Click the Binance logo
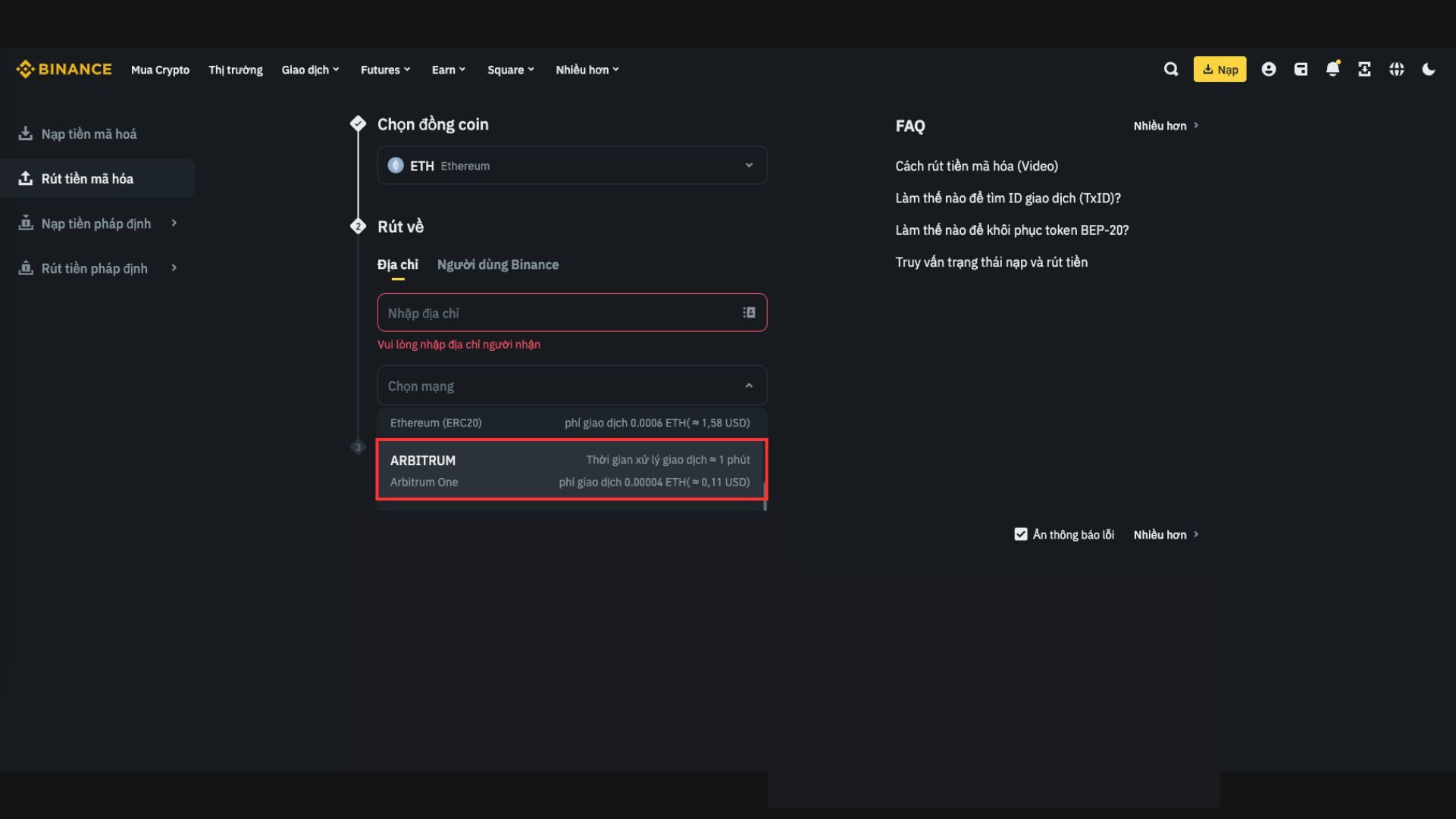Screen dimensions: 1456x819 (x=64, y=69)
